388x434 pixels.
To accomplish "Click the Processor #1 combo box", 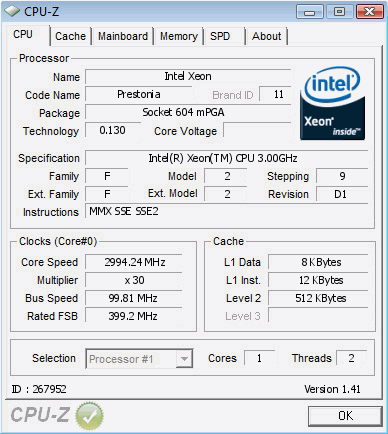I will click(x=139, y=359).
